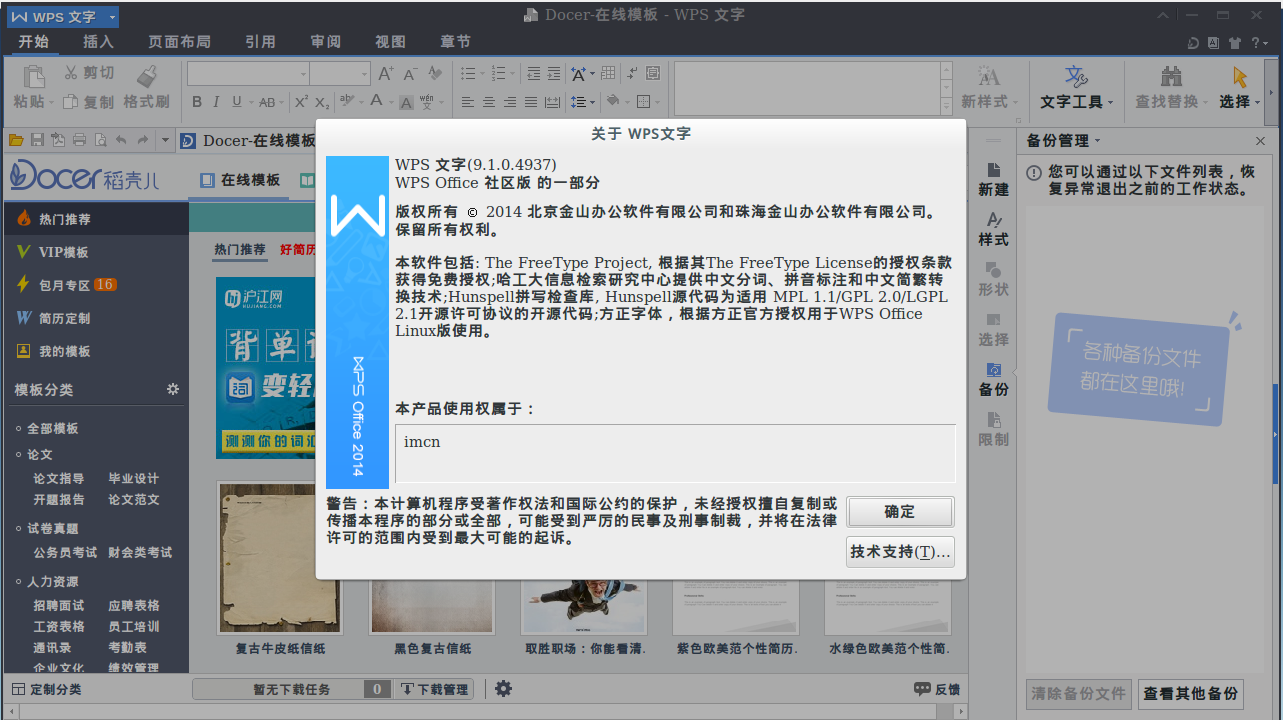This screenshot has height=720, width=1283.
Task: Open the 毕业设计 template category link
Action: pyautogui.click(x=134, y=478)
